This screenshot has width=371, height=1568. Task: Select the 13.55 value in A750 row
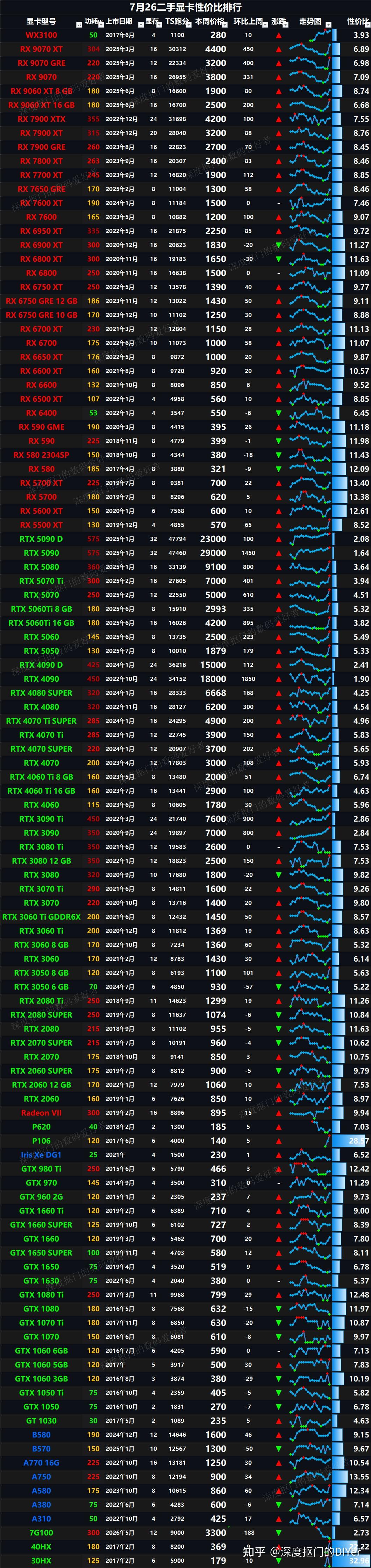[x=359, y=1477]
